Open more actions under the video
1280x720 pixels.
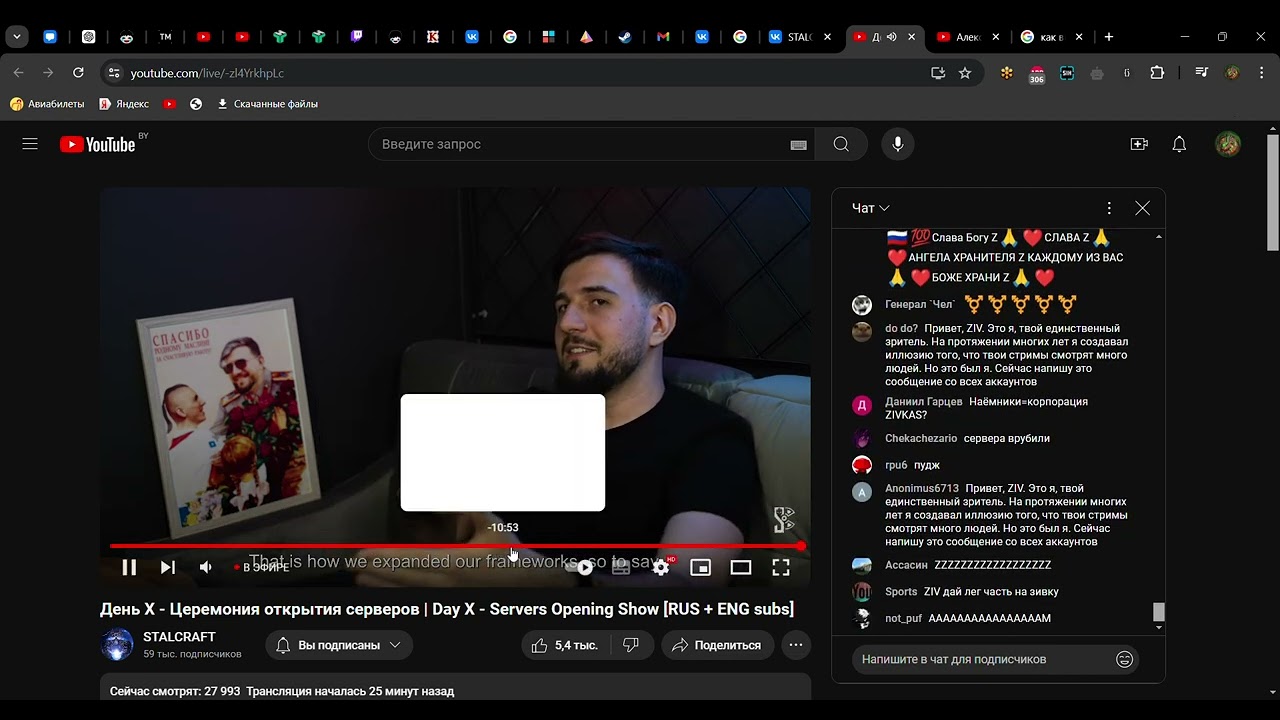(x=796, y=645)
